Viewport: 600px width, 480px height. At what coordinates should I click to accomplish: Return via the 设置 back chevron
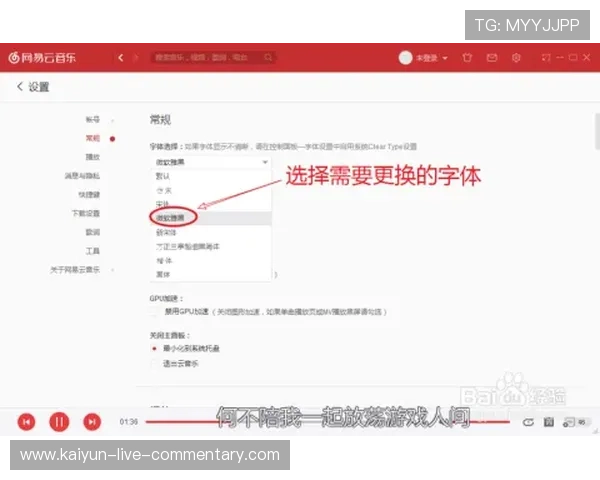pos(20,87)
